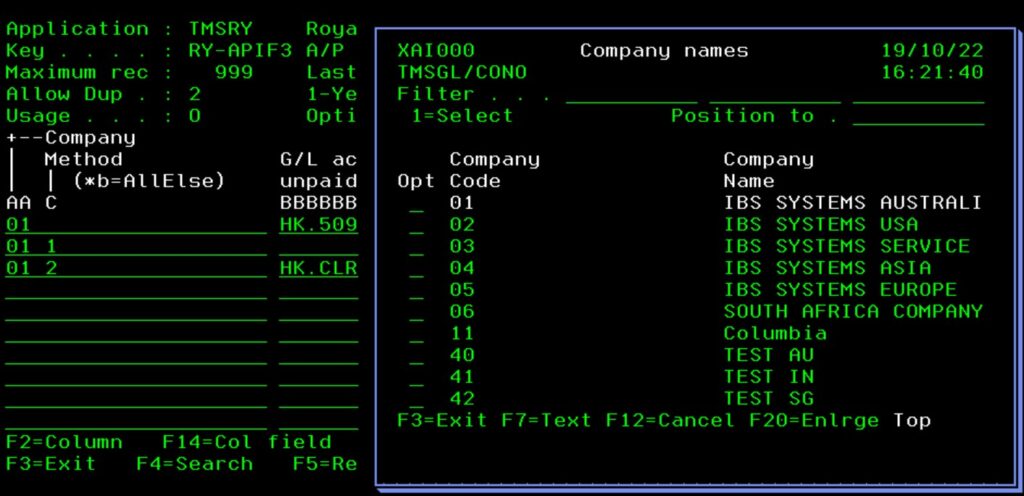Select Opt field beside IBS SYSTEMS USA
The height and width of the screenshot is (496, 1024).
click(416, 226)
